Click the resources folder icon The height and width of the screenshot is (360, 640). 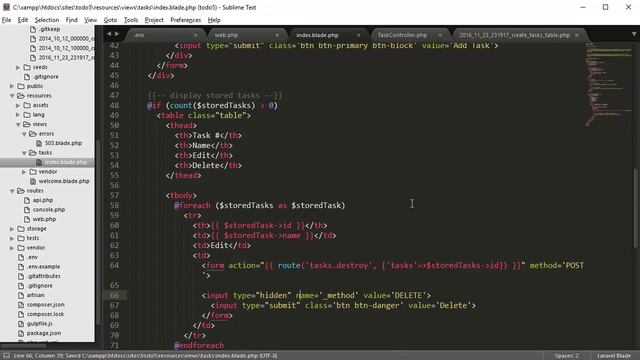point(21,96)
